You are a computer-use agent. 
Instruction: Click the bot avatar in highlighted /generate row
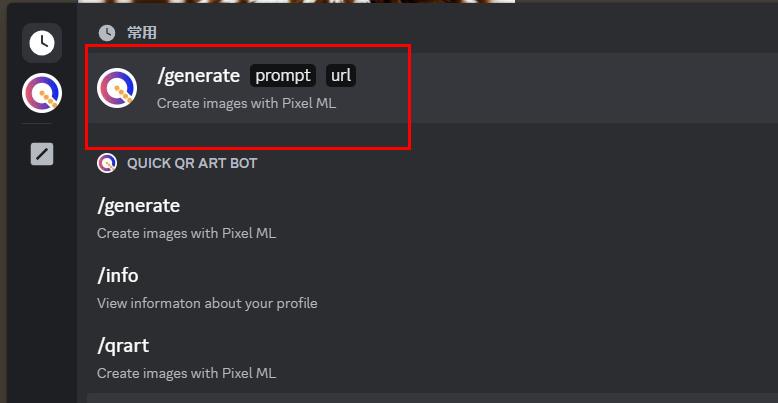pos(117,88)
